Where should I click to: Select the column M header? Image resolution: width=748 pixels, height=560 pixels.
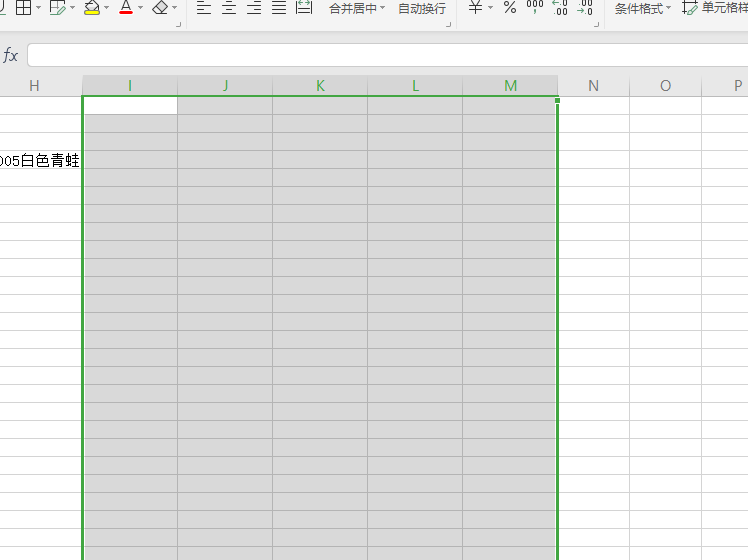pos(510,86)
